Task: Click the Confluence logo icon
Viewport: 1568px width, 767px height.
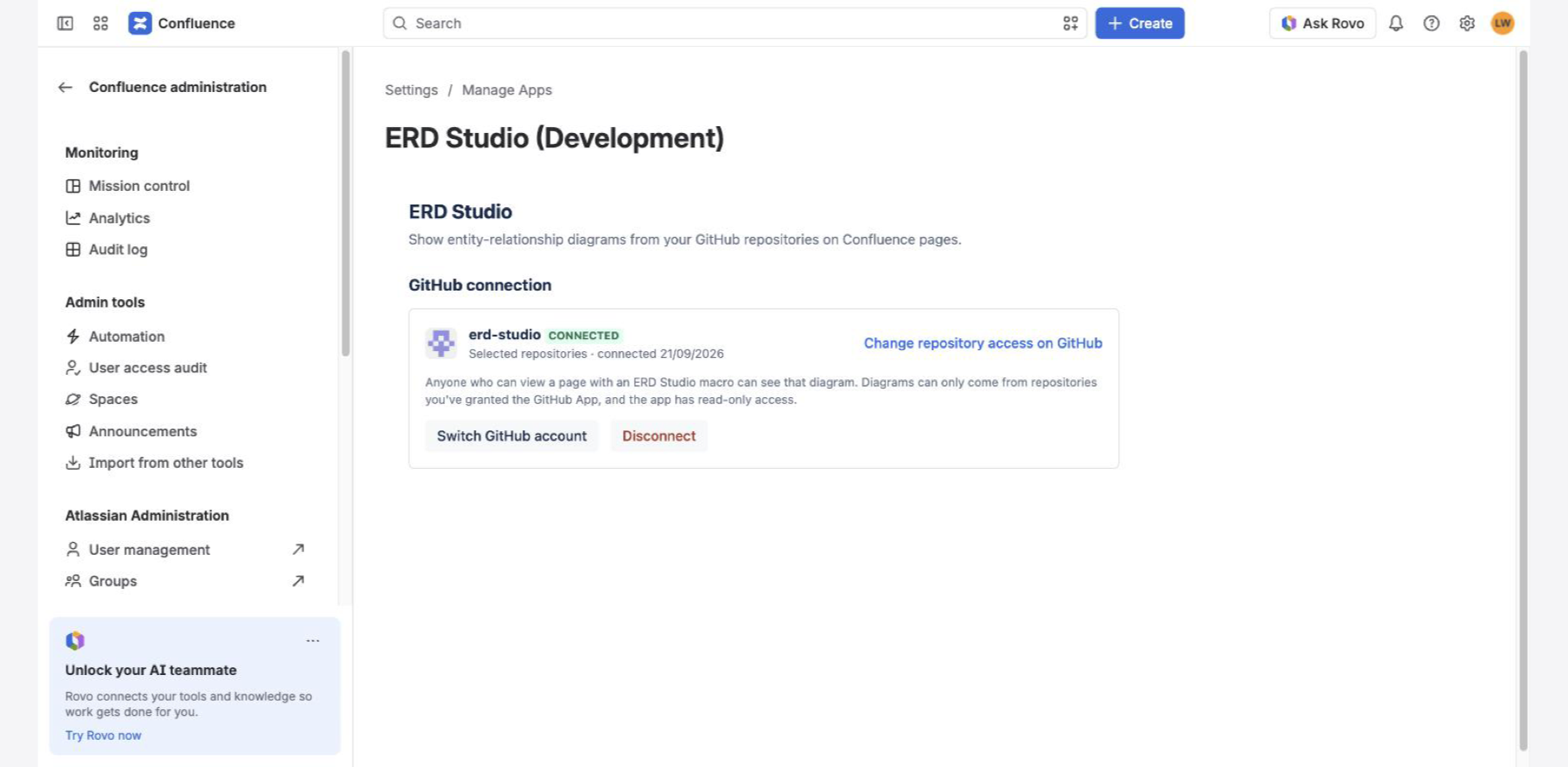Action: (x=140, y=23)
